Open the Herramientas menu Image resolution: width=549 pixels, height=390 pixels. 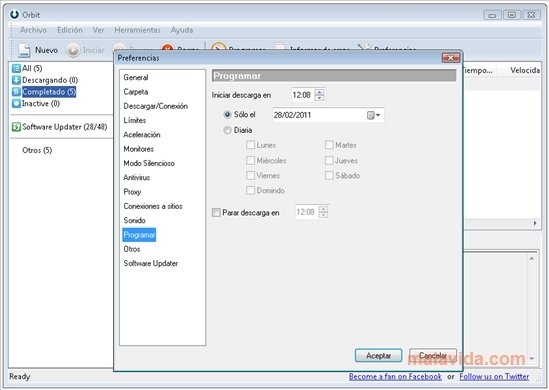point(137,30)
